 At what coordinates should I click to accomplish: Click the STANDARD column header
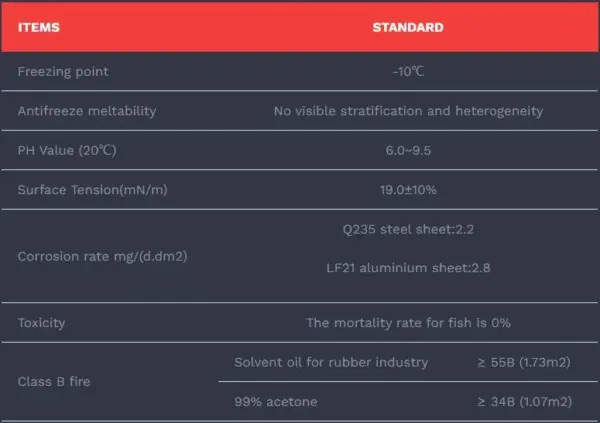[408, 27]
